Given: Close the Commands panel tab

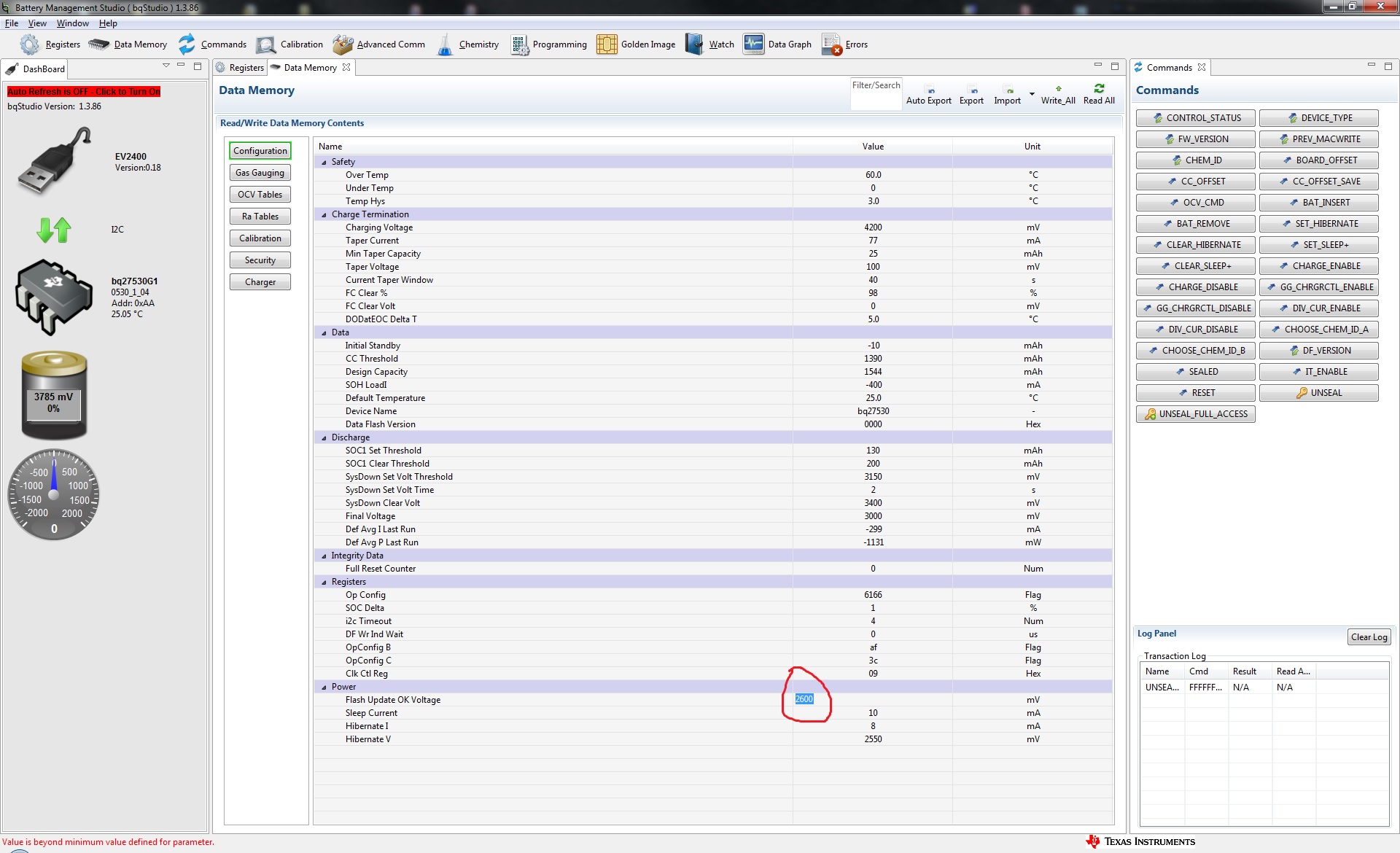Looking at the screenshot, I should point(1202,67).
